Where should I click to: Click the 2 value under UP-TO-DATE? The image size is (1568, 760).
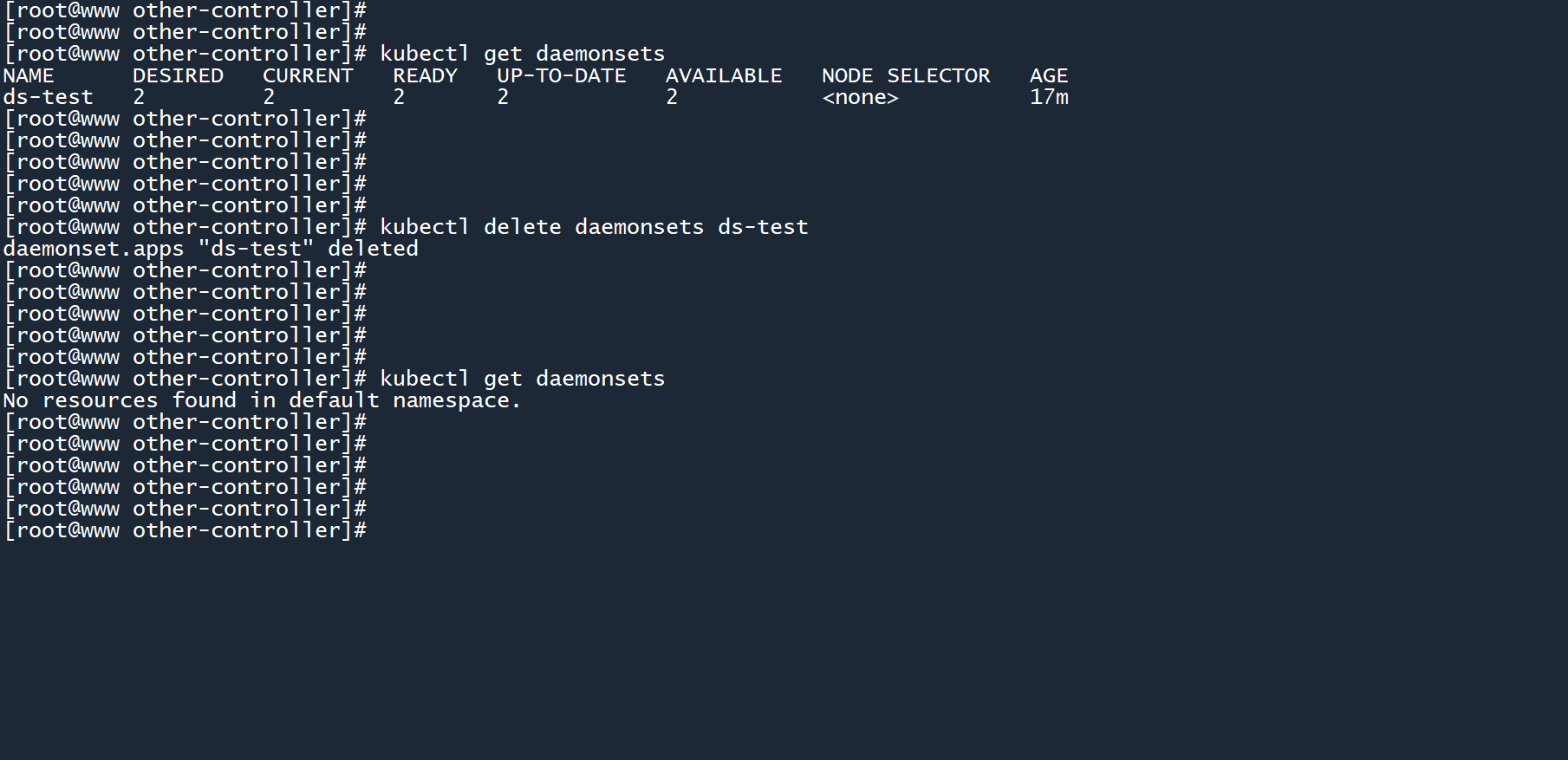pos(503,97)
